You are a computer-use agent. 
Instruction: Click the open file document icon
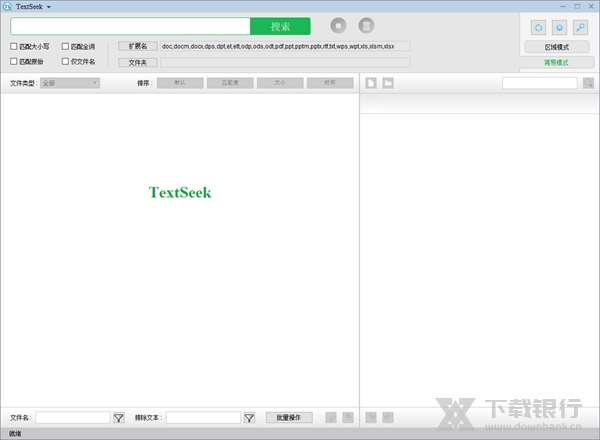pyautogui.click(x=371, y=83)
